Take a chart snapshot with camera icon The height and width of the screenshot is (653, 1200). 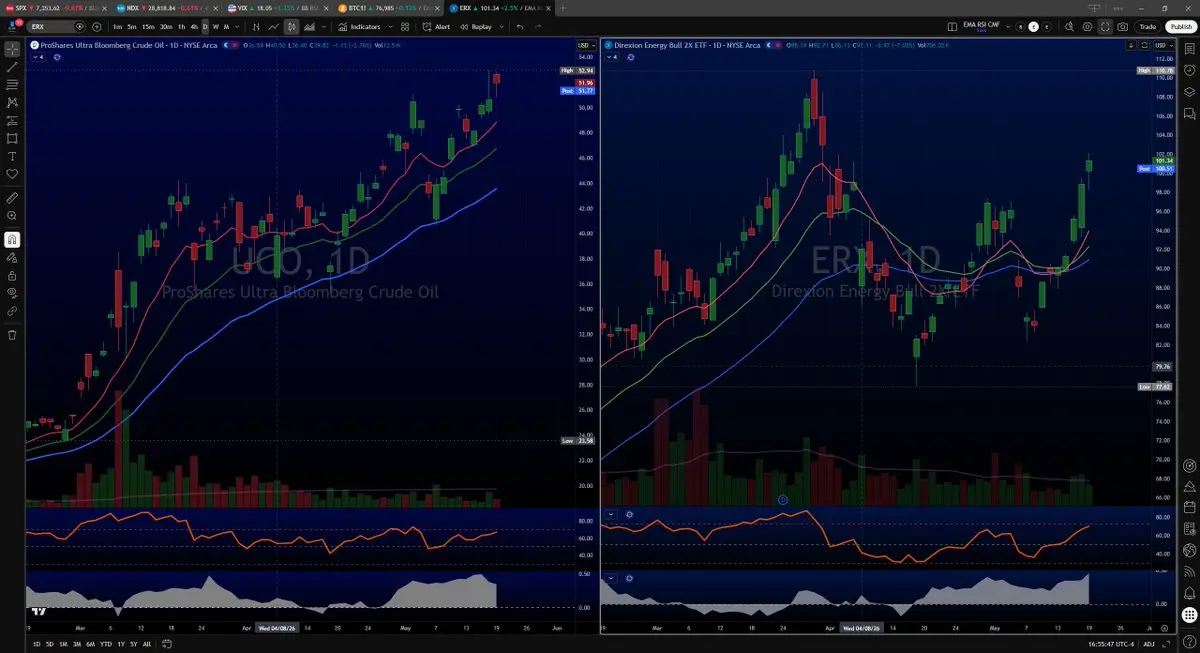point(1123,26)
